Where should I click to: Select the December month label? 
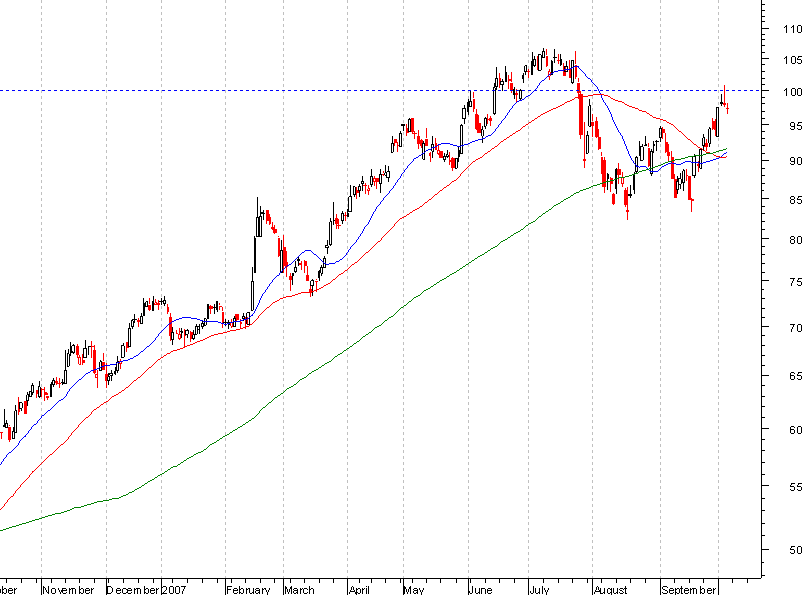133,589
